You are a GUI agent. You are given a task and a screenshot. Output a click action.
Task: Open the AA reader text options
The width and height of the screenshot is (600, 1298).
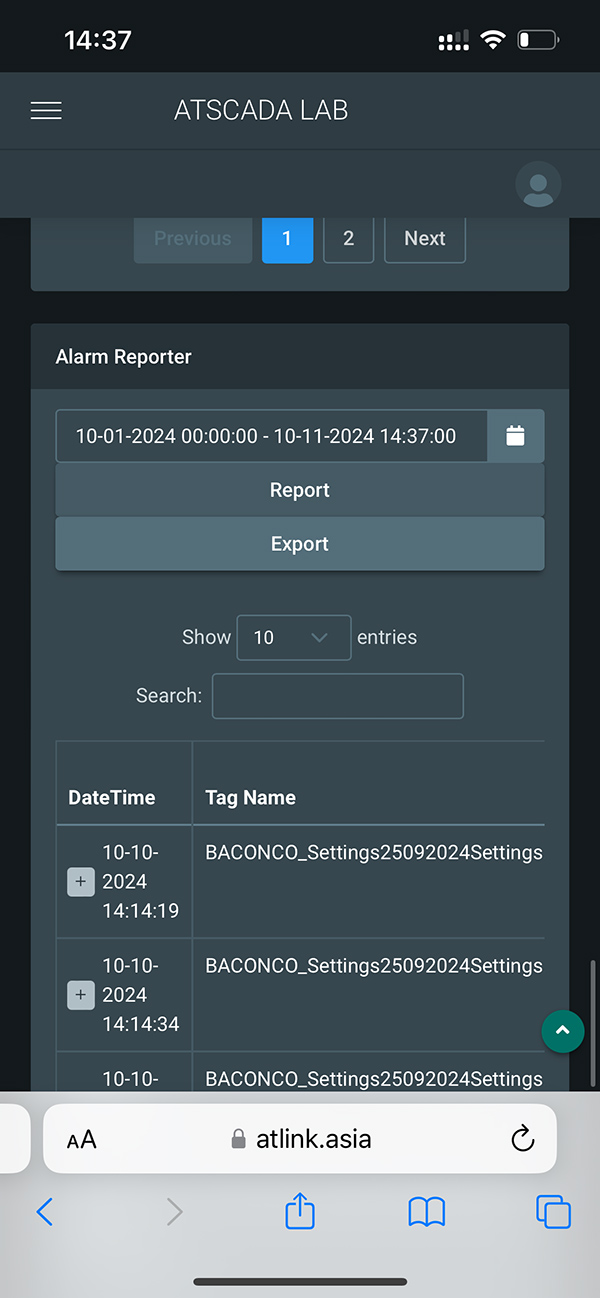pyautogui.click(x=82, y=1139)
